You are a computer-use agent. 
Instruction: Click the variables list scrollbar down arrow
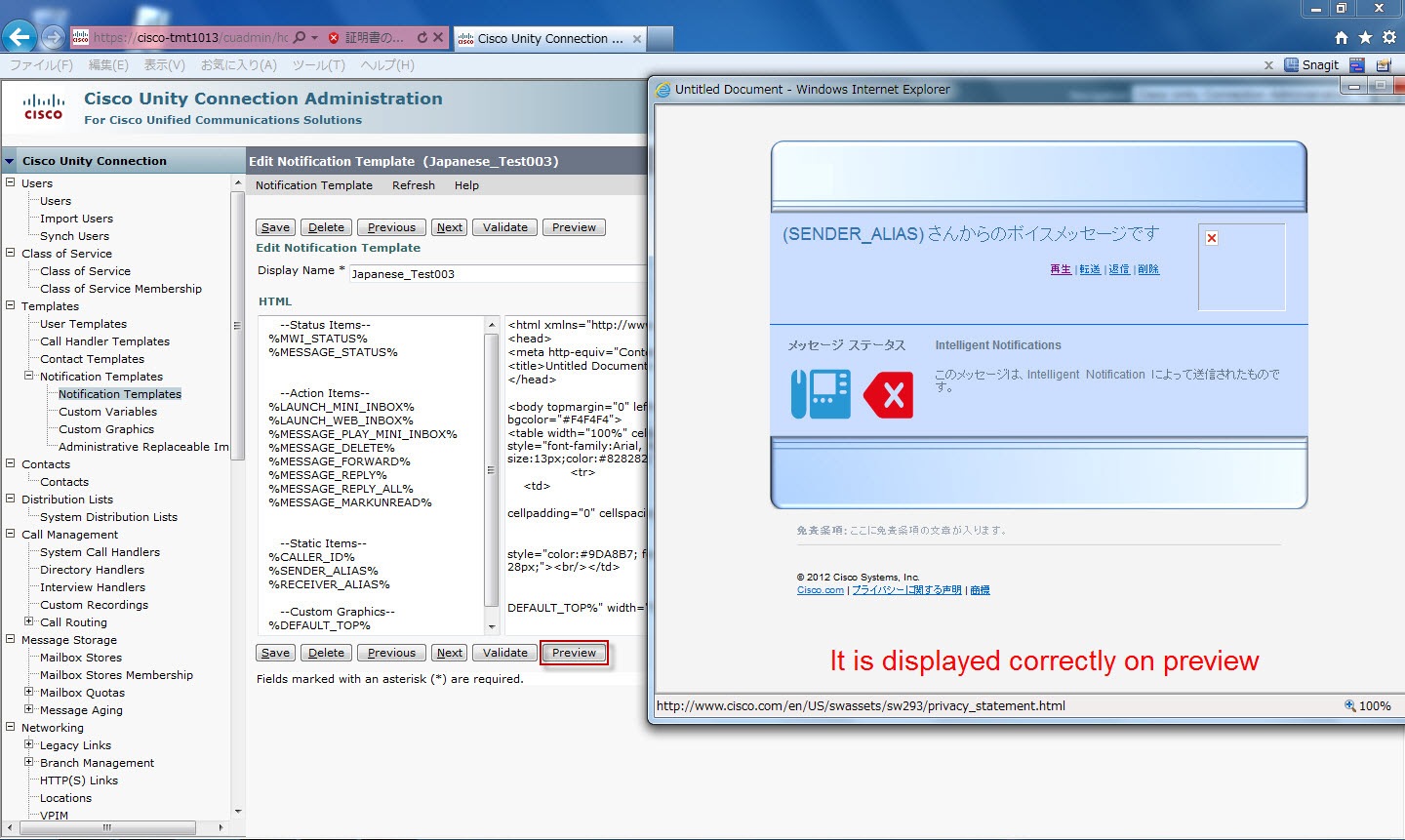point(491,626)
